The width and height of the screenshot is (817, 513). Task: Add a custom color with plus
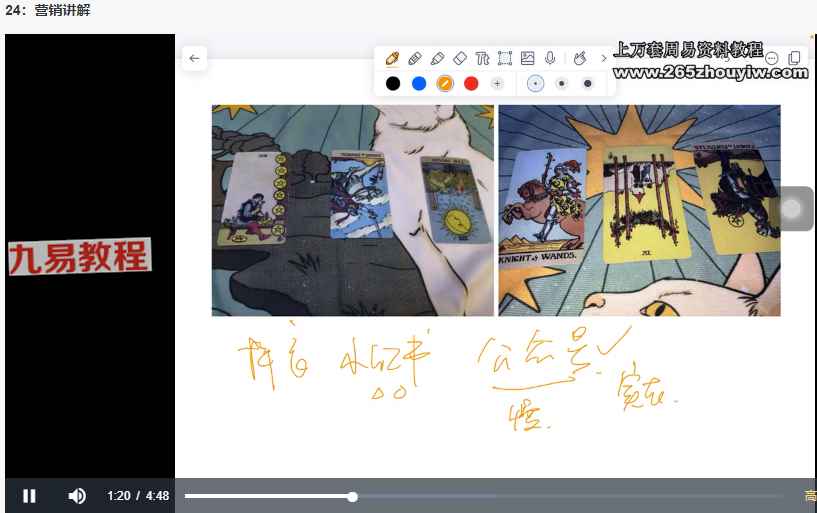(498, 83)
